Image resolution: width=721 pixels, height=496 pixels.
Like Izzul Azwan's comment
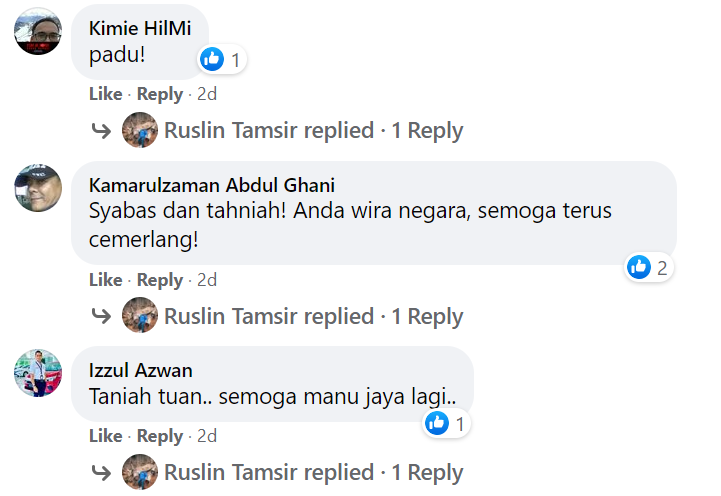click(105, 436)
